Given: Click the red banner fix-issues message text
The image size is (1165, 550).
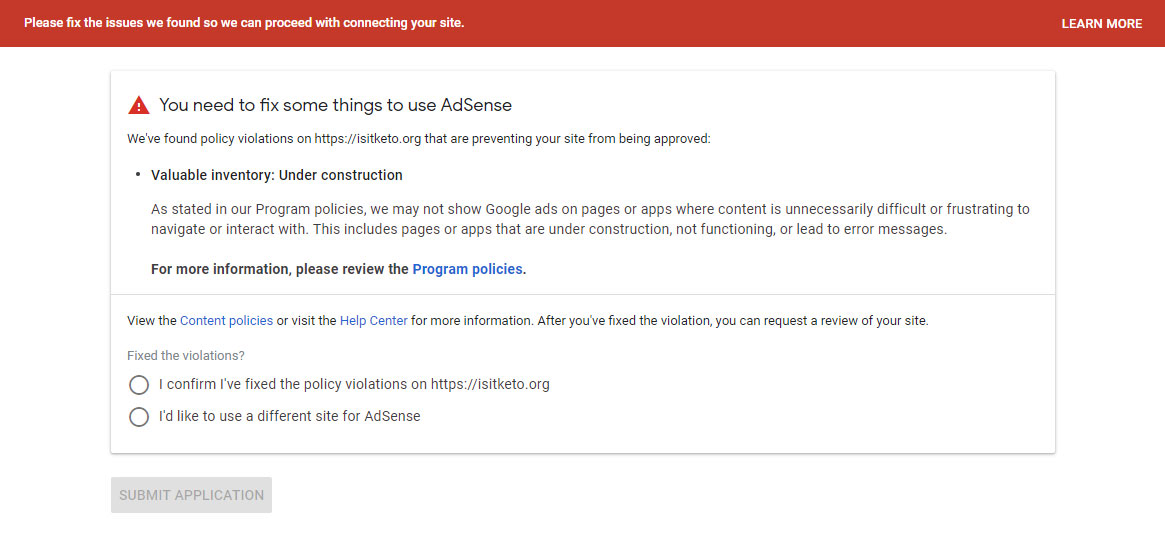Looking at the screenshot, I should 244,23.
